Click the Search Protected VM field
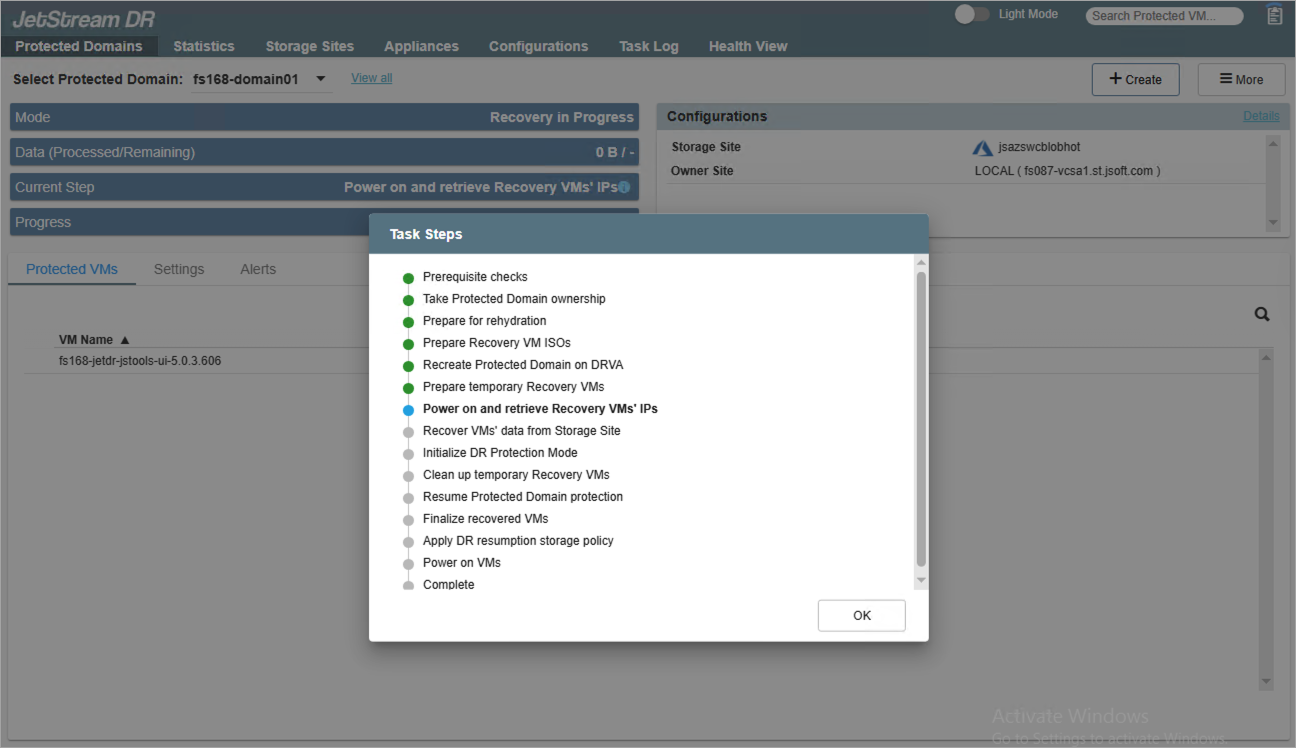The height and width of the screenshot is (748, 1296). [1164, 16]
